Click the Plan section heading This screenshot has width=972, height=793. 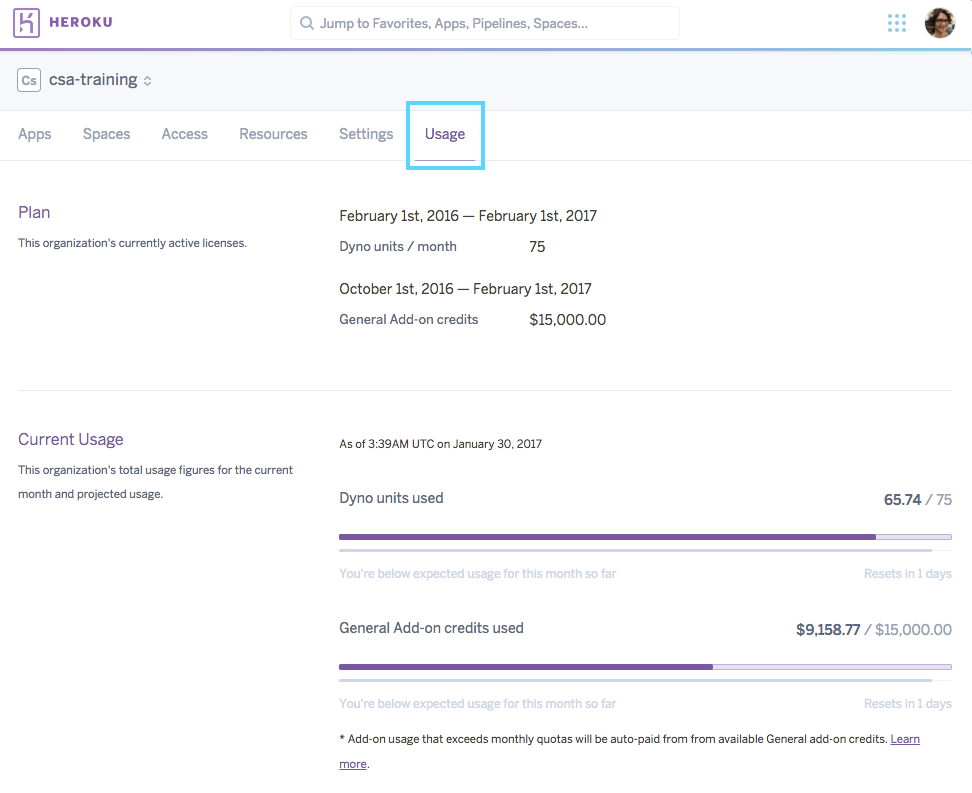[34, 213]
